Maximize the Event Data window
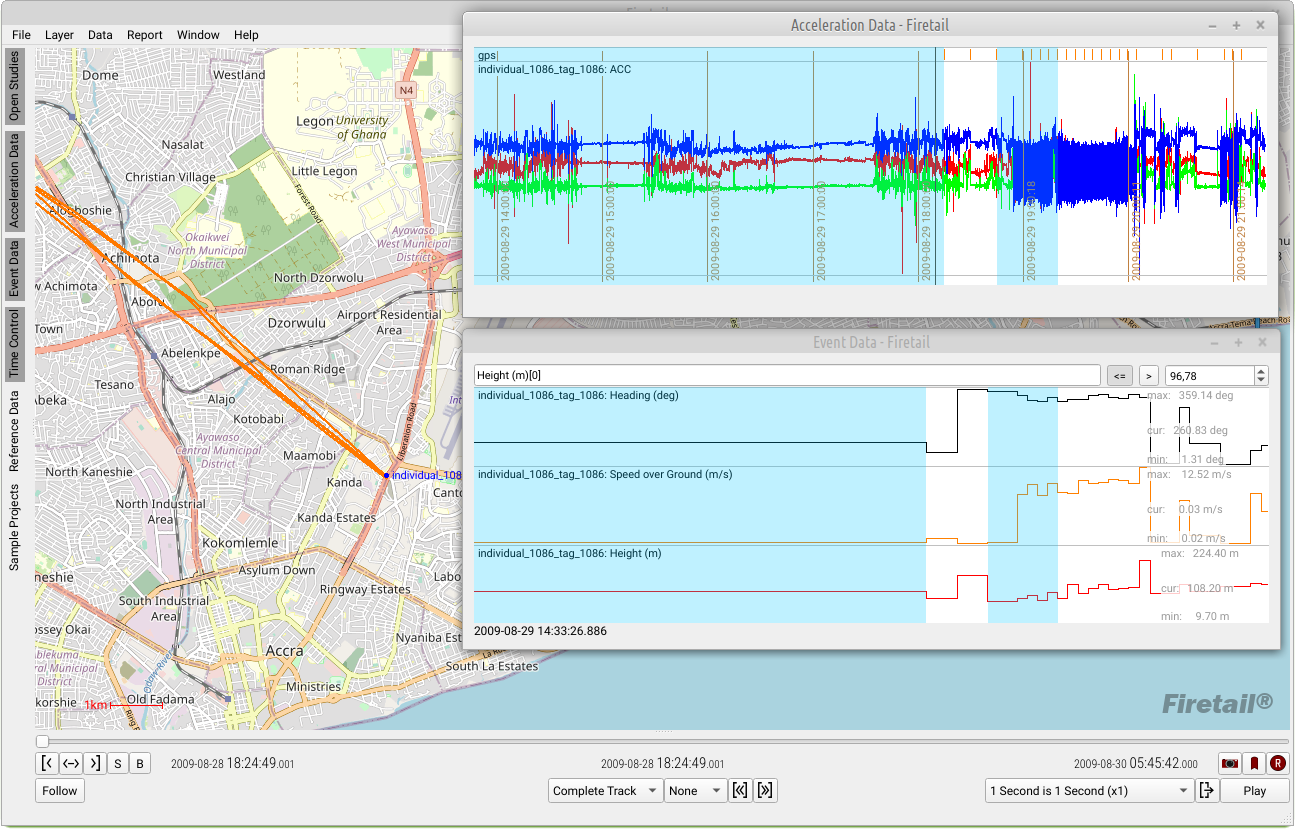This screenshot has height=829, width=1295. [x=1238, y=342]
